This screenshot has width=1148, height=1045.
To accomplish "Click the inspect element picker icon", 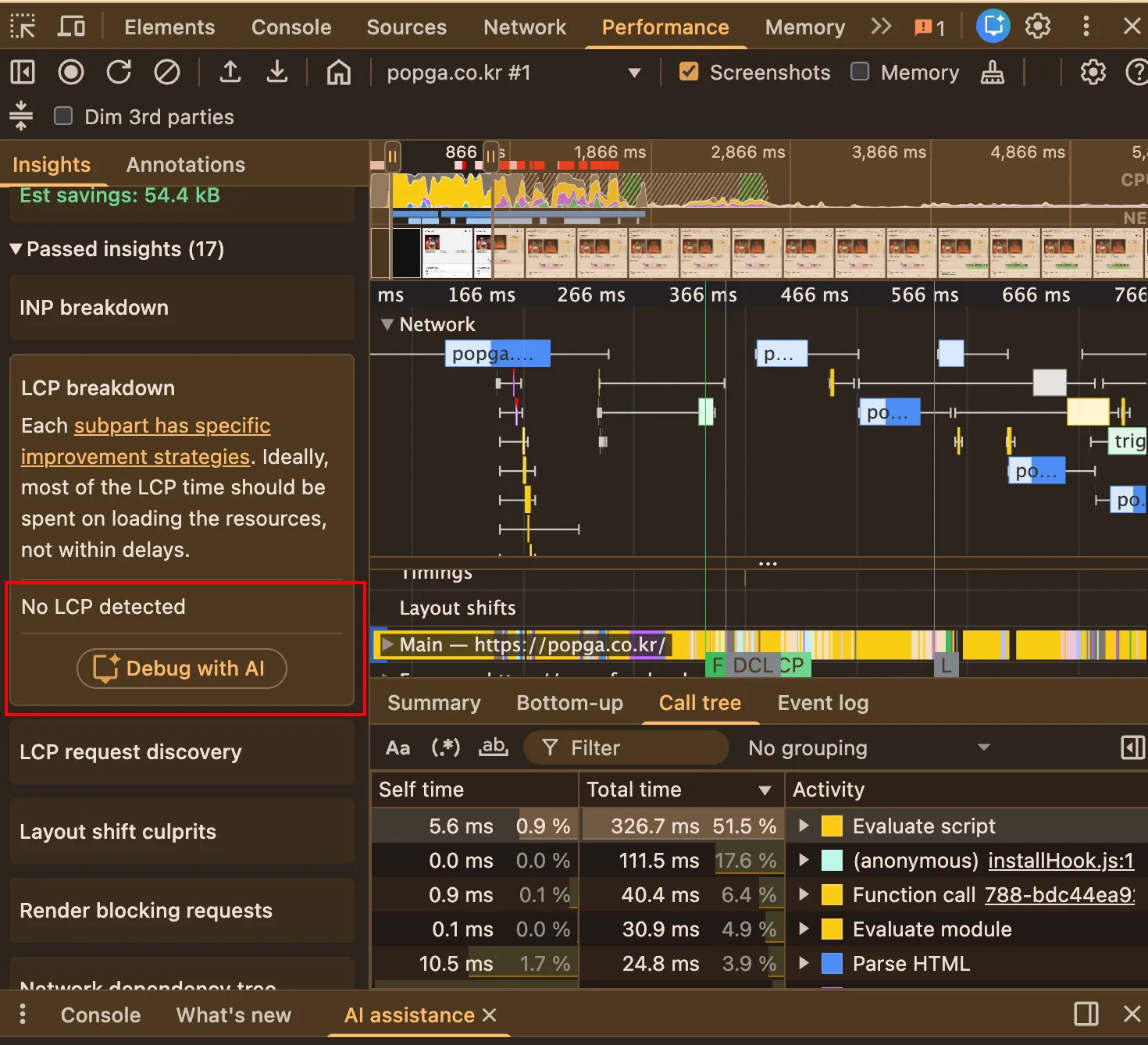I will click(x=23, y=27).
